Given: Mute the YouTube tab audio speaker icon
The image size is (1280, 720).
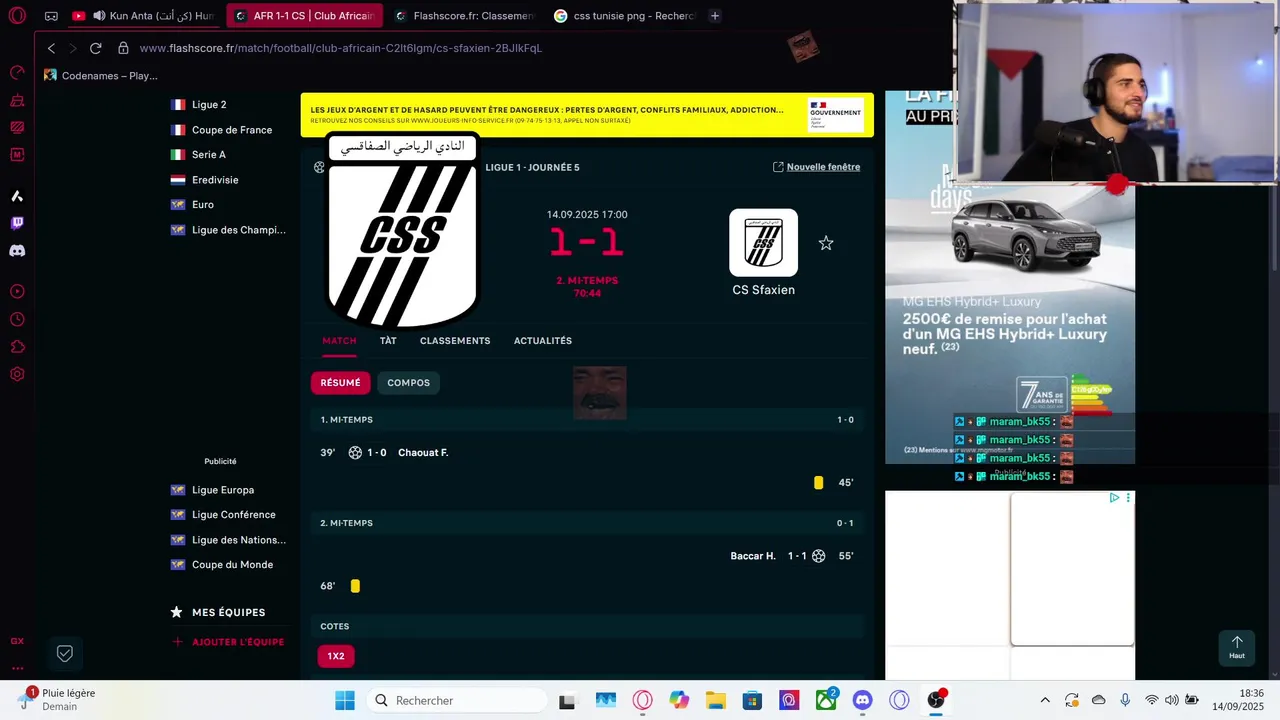Looking at the screenshot, I should pos(99,16).
